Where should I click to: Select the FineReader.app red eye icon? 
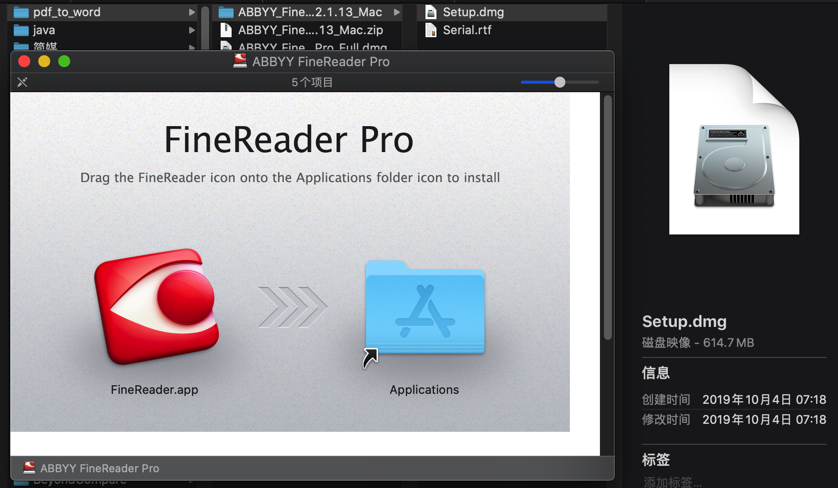tap(157, 306)
